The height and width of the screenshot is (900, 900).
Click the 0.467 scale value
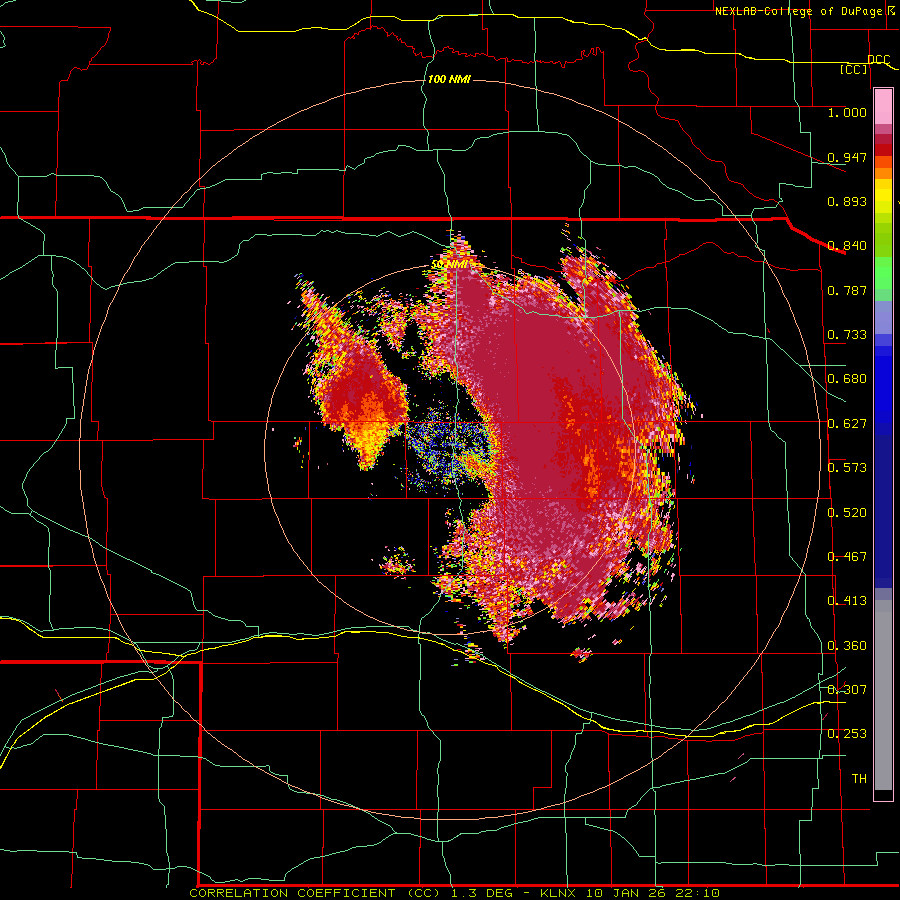[x=847, y=557]
